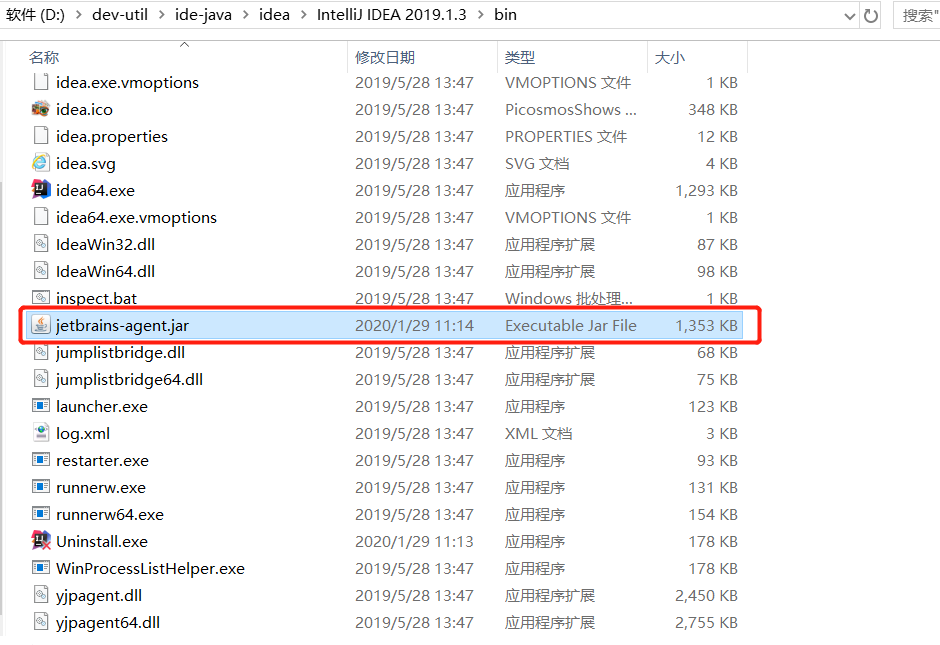Click the SVG 文档 type cell
This screenshot has width=940, height=645.
coord(537,164)
